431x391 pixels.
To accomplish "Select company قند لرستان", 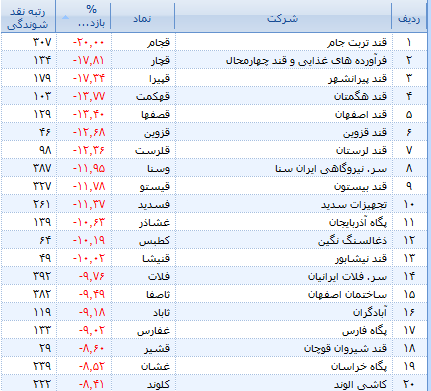I will click(361, 150).
